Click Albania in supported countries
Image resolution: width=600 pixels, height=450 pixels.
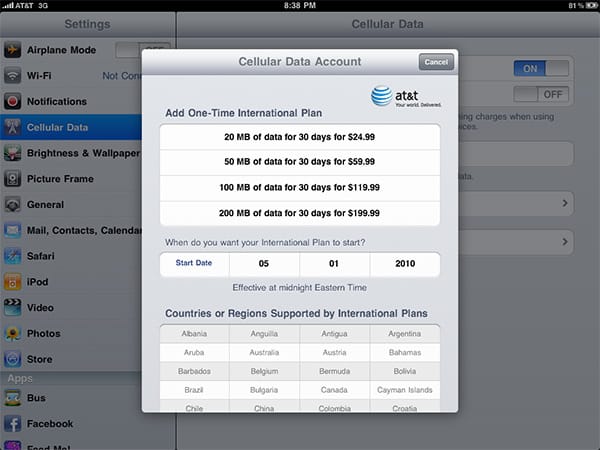(194, 334)
